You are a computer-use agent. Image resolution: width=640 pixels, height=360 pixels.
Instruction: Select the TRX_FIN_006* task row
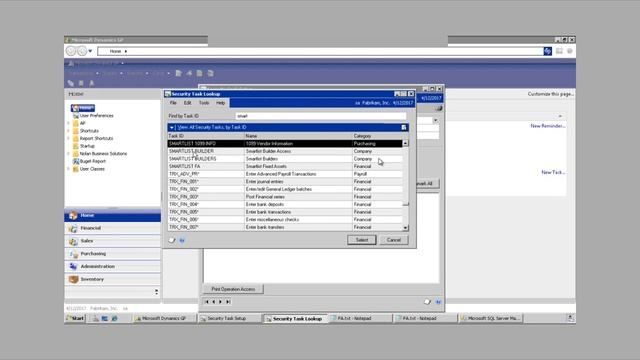point(284,220)
